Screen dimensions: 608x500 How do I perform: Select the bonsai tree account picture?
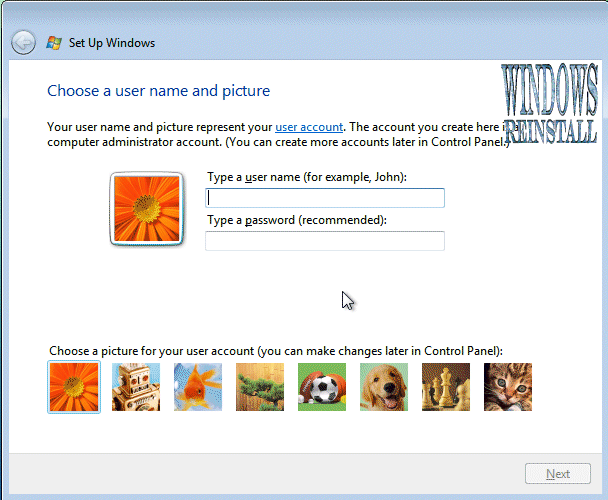(260, 387)
